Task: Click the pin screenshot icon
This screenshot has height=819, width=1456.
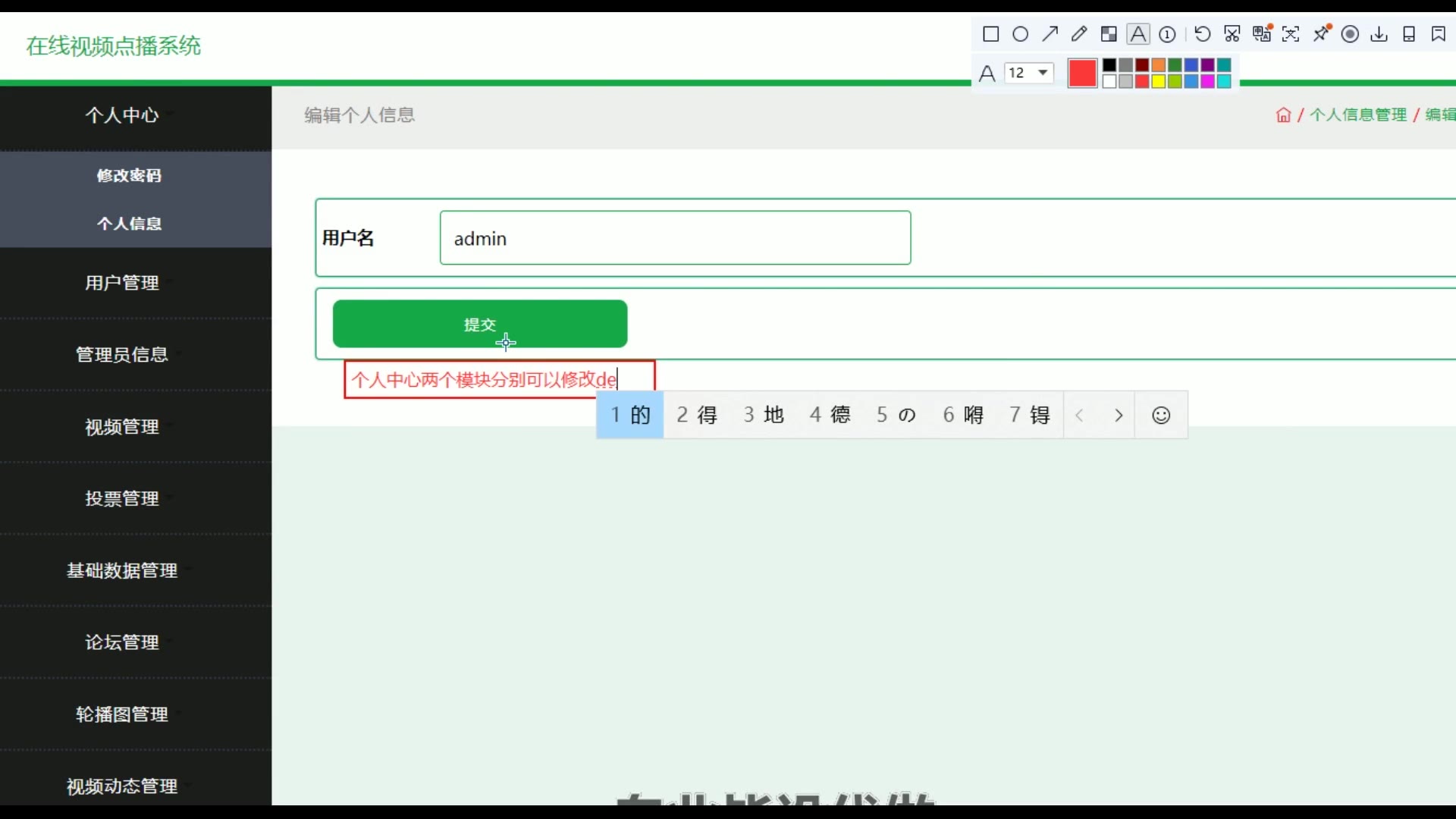Action: pos(1322,33)
